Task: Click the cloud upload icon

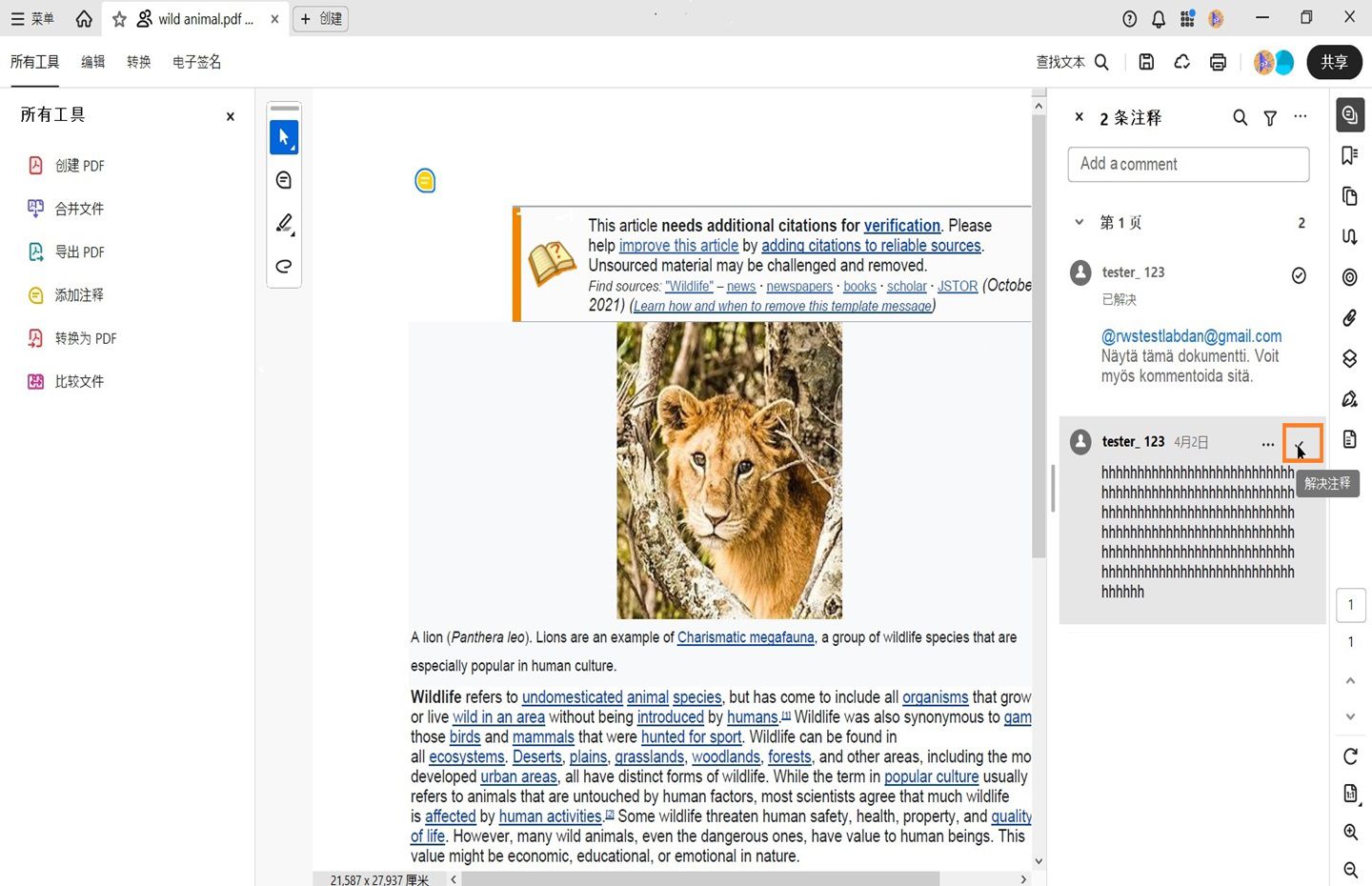Action: (1182, 62)
